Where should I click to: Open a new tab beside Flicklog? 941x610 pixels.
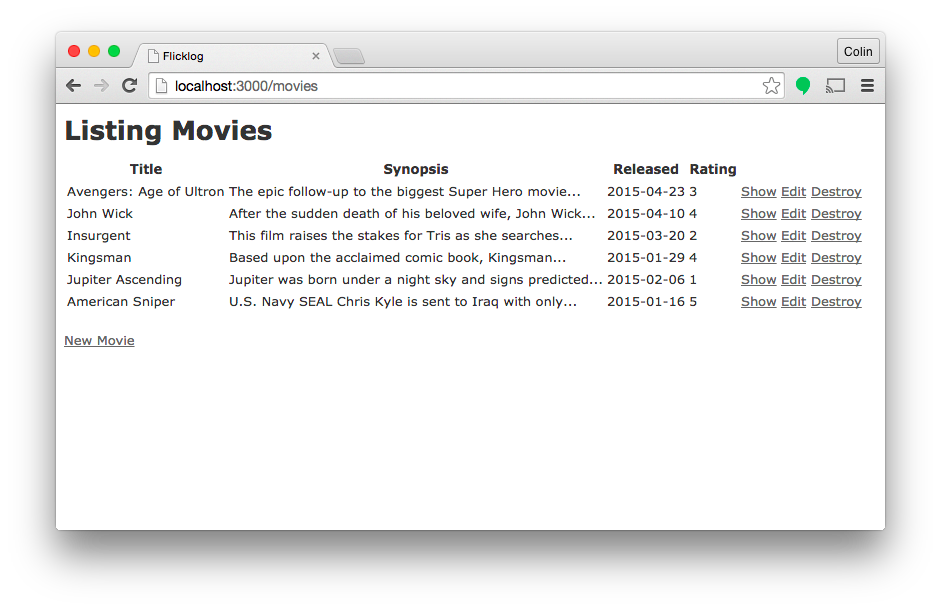coord(349,56)
